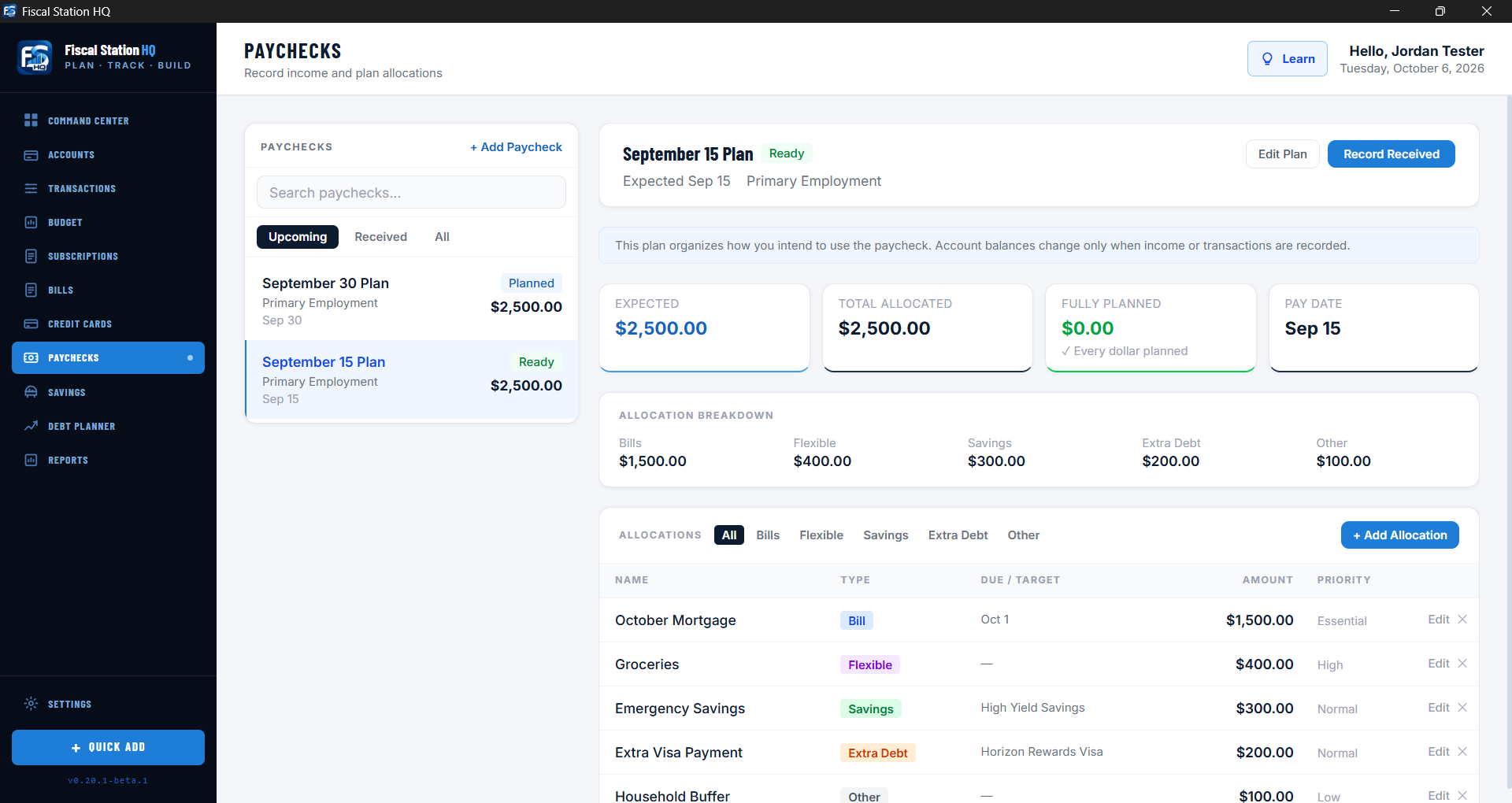Viewport: 1512px width, 803px height.
Task: Click the title bar app icon
Action: (9, 11)
